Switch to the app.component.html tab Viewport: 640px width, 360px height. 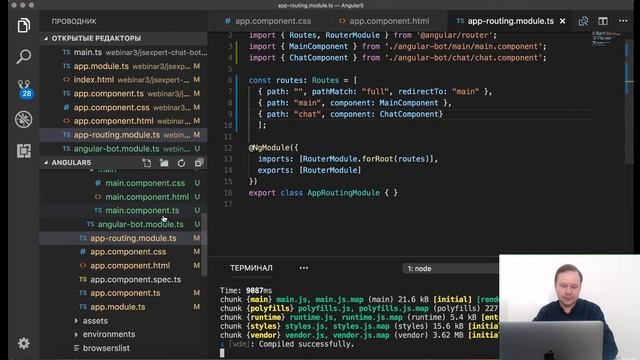384,21
